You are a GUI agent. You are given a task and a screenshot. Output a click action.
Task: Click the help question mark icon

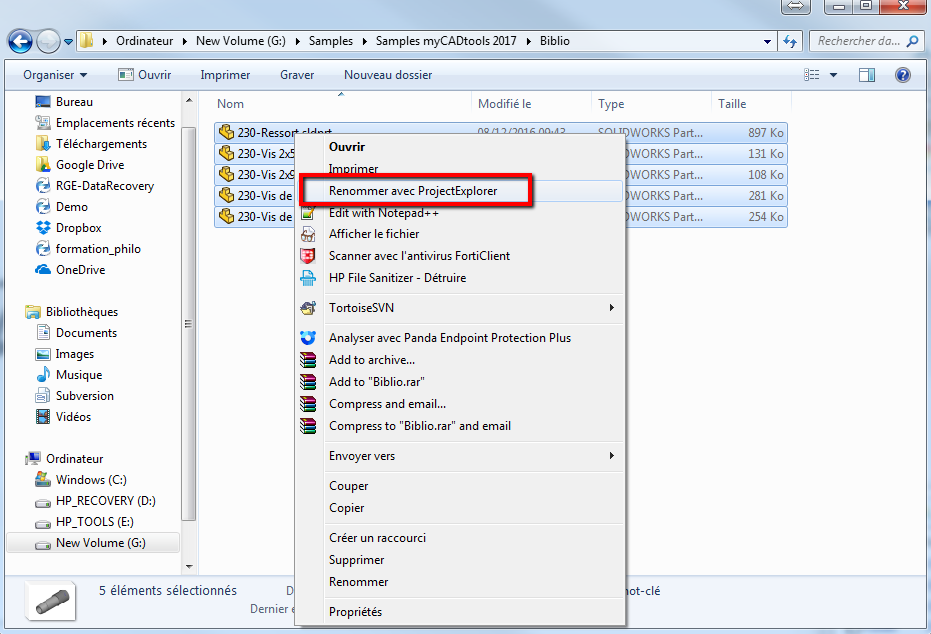(x=902, y=75)
